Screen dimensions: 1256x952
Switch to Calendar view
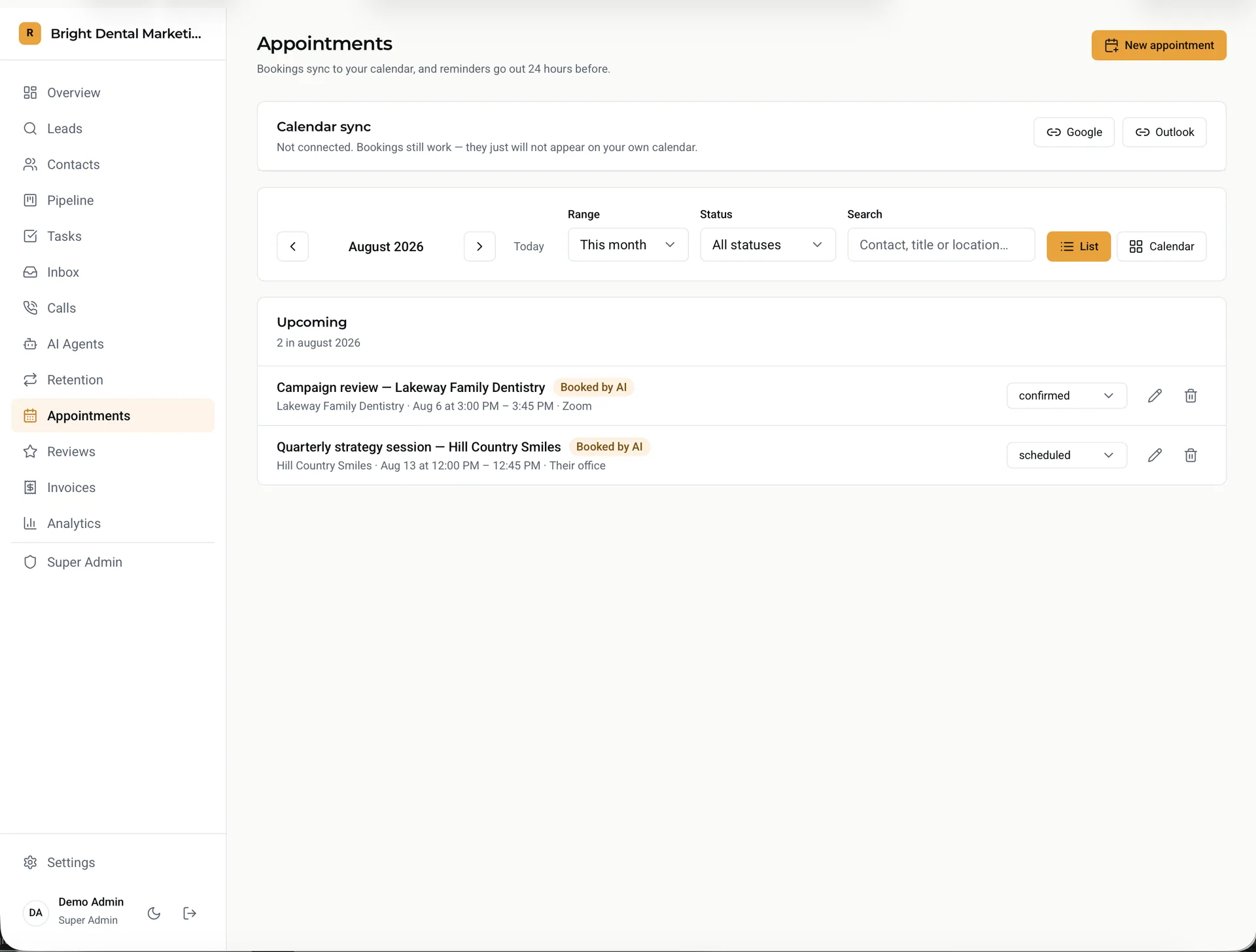(1161, 247)
